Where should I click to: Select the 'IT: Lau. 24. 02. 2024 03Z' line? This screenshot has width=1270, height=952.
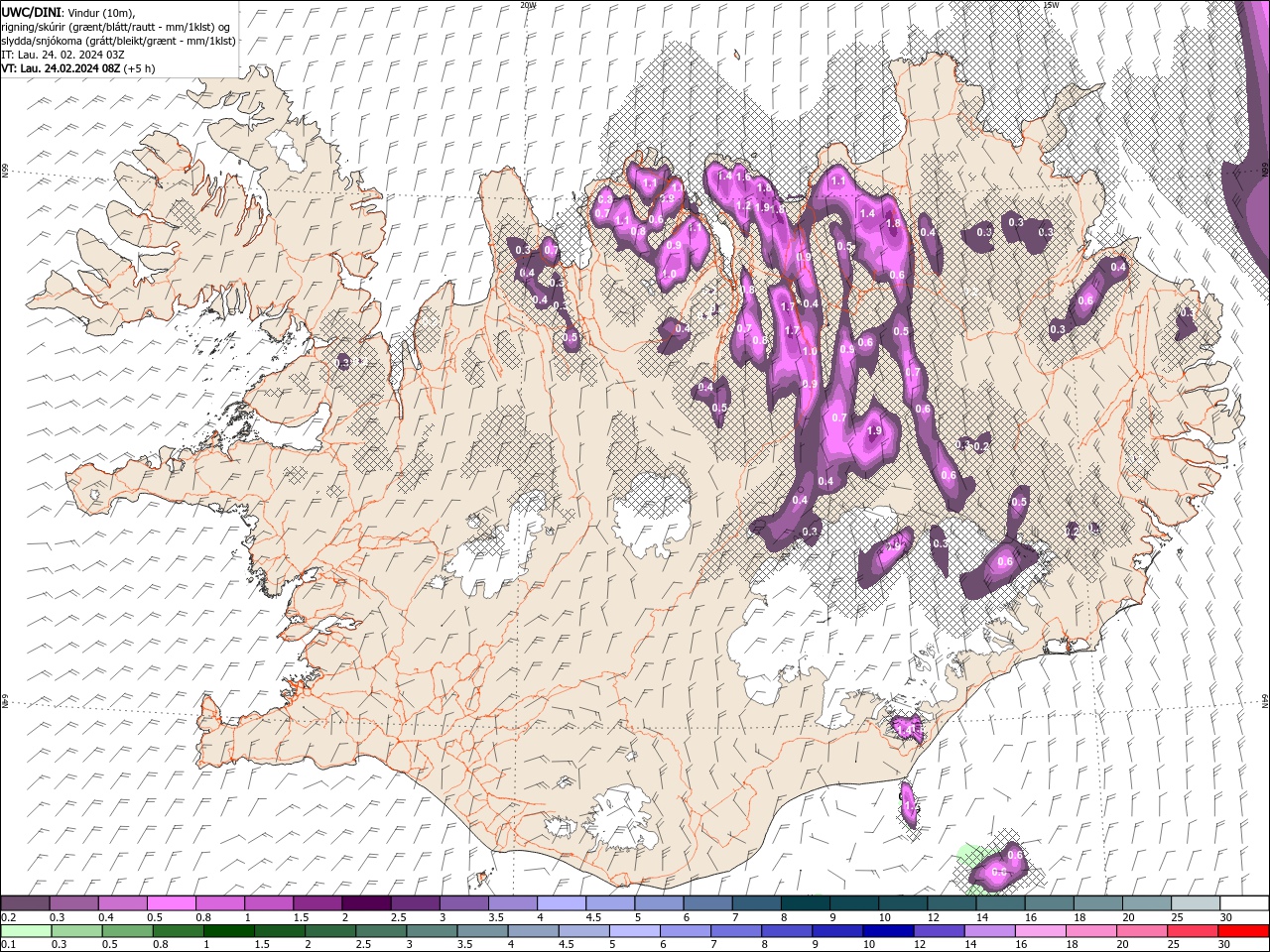(x=63, y=55)
